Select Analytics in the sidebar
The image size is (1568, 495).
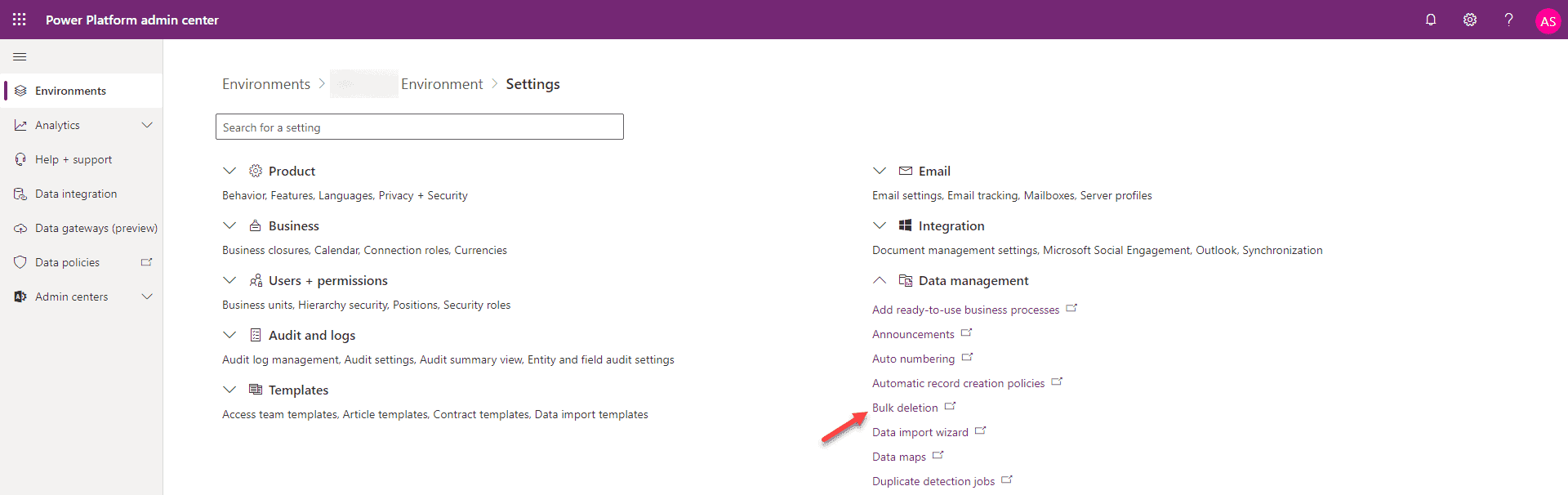(82, 125)
